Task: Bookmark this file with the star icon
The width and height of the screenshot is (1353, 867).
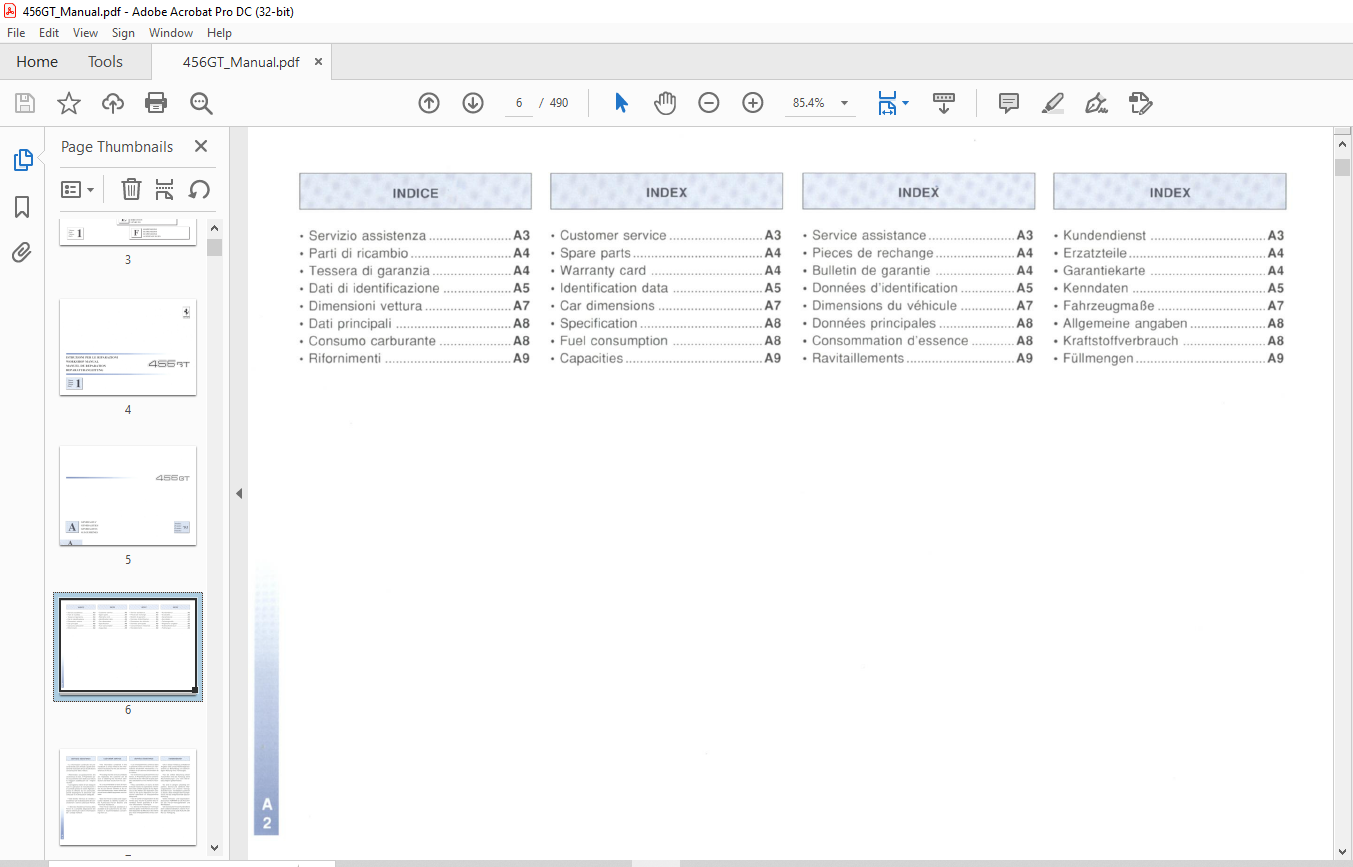Action: click(x=69, y=103)
